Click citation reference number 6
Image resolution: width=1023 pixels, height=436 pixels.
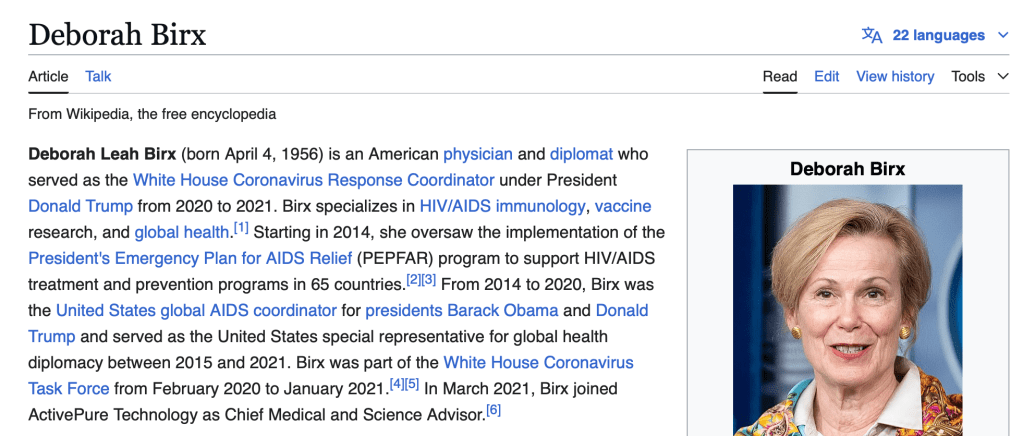coord(493,410)
